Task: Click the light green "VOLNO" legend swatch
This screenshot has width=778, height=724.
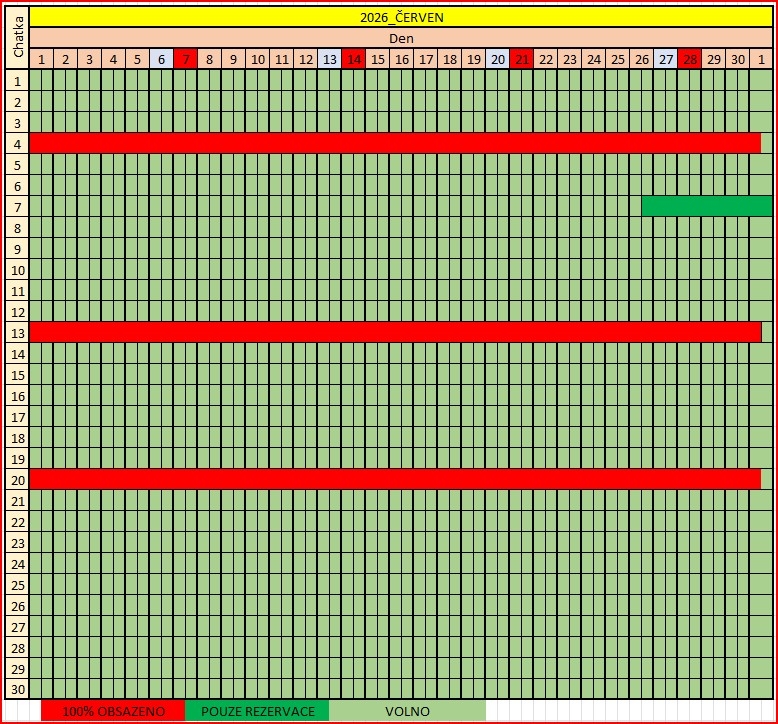Action: (x=407, y=711)
